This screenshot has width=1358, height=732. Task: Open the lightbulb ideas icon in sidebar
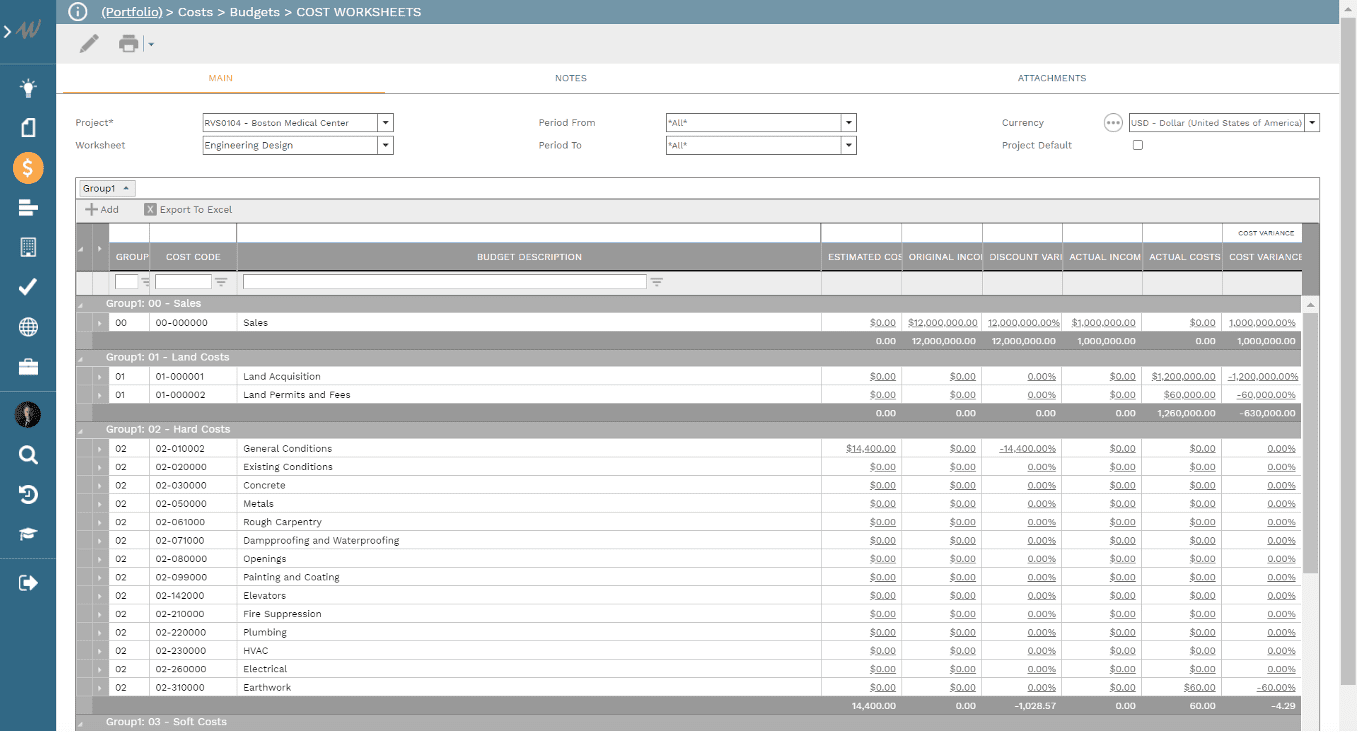click(27, 87)
